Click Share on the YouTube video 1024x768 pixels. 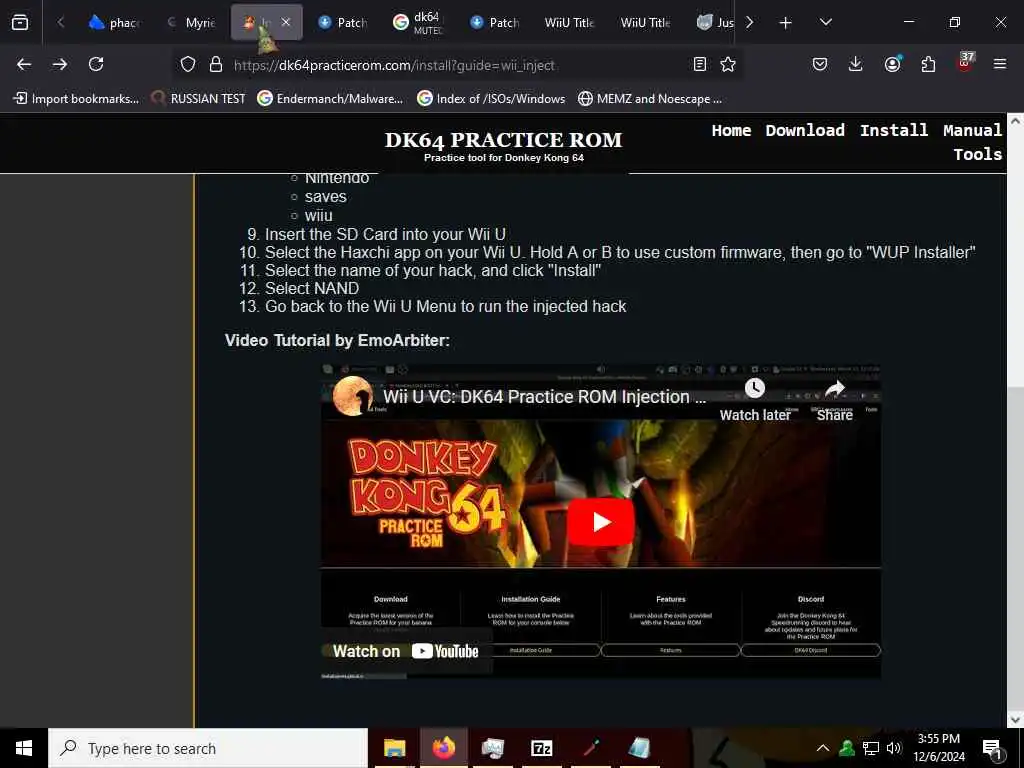coord(835,400)
